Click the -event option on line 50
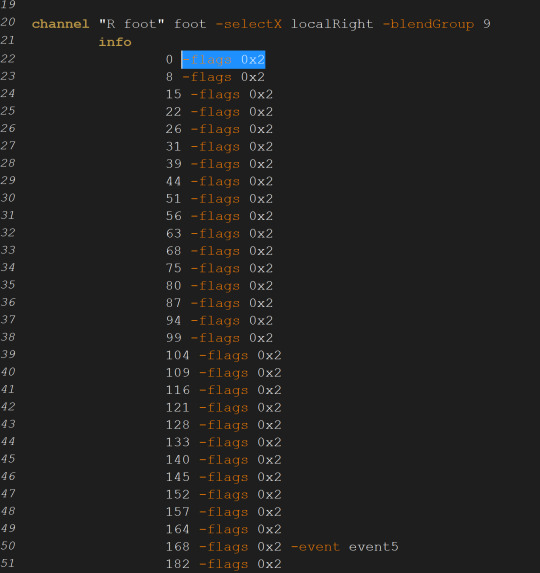This screenshot has width=540, height=573. click(315, 547)
